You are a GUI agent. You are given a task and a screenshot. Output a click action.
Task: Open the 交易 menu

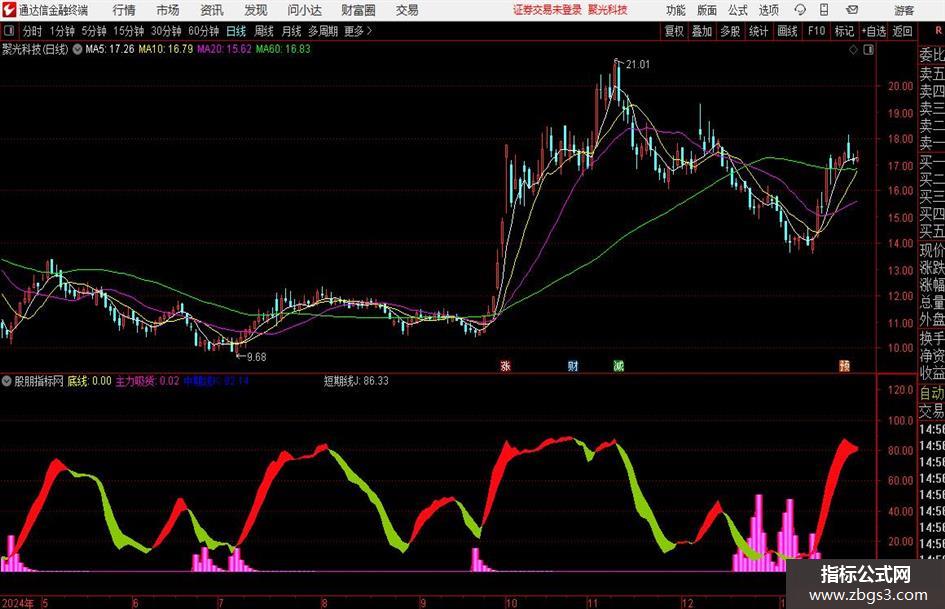pos(407,10)
